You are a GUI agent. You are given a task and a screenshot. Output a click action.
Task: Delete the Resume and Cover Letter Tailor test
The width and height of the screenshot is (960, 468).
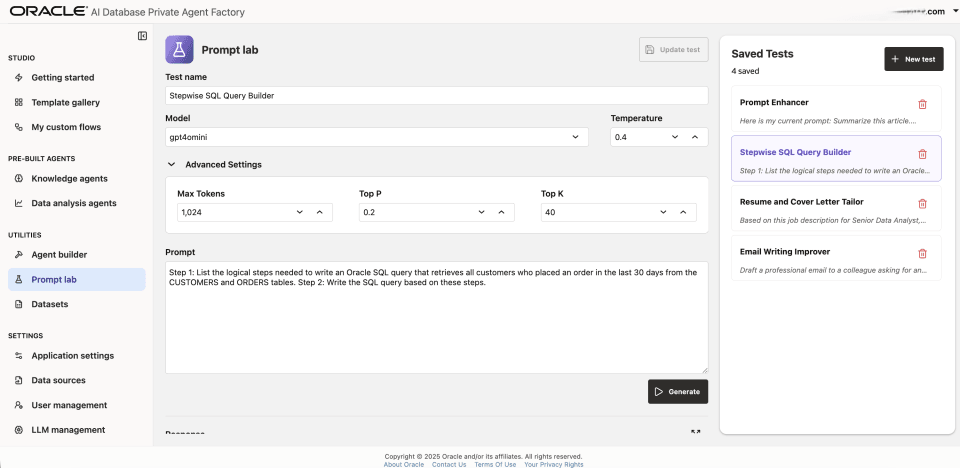922,204
